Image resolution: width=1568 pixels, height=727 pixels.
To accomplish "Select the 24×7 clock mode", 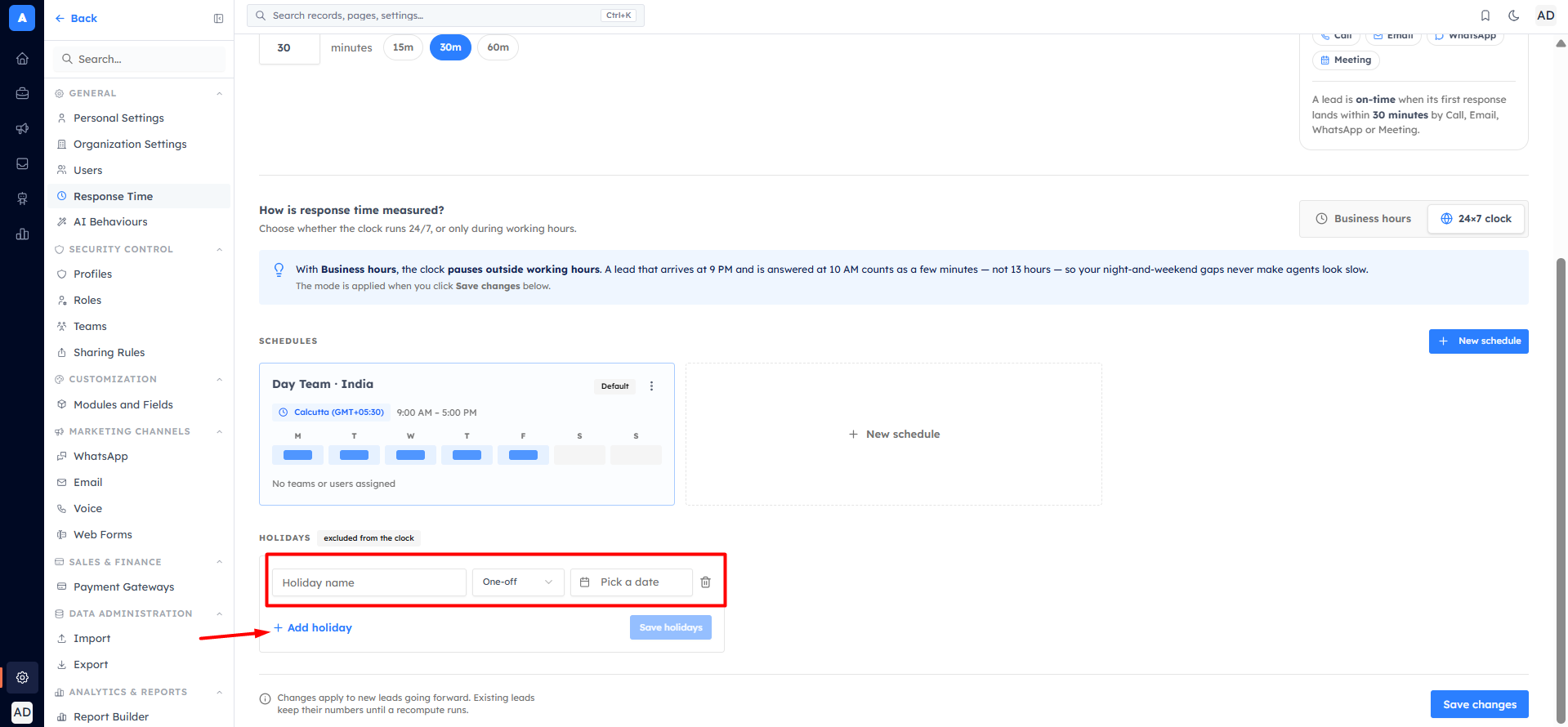I will pyautogui.click(x=1476, y=219).
